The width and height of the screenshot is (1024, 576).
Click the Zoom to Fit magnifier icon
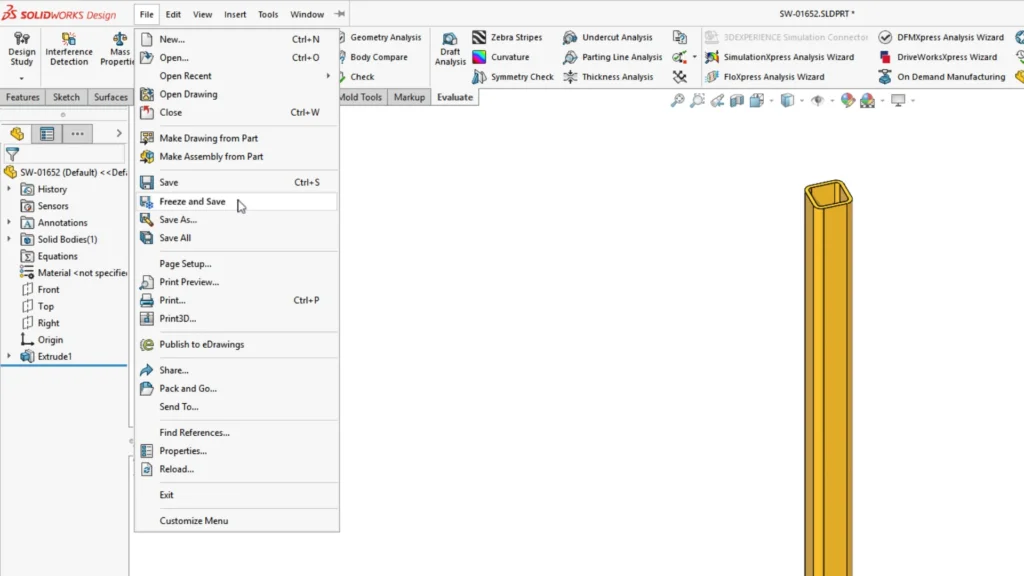pyautogui.click(x=678, y=101)
